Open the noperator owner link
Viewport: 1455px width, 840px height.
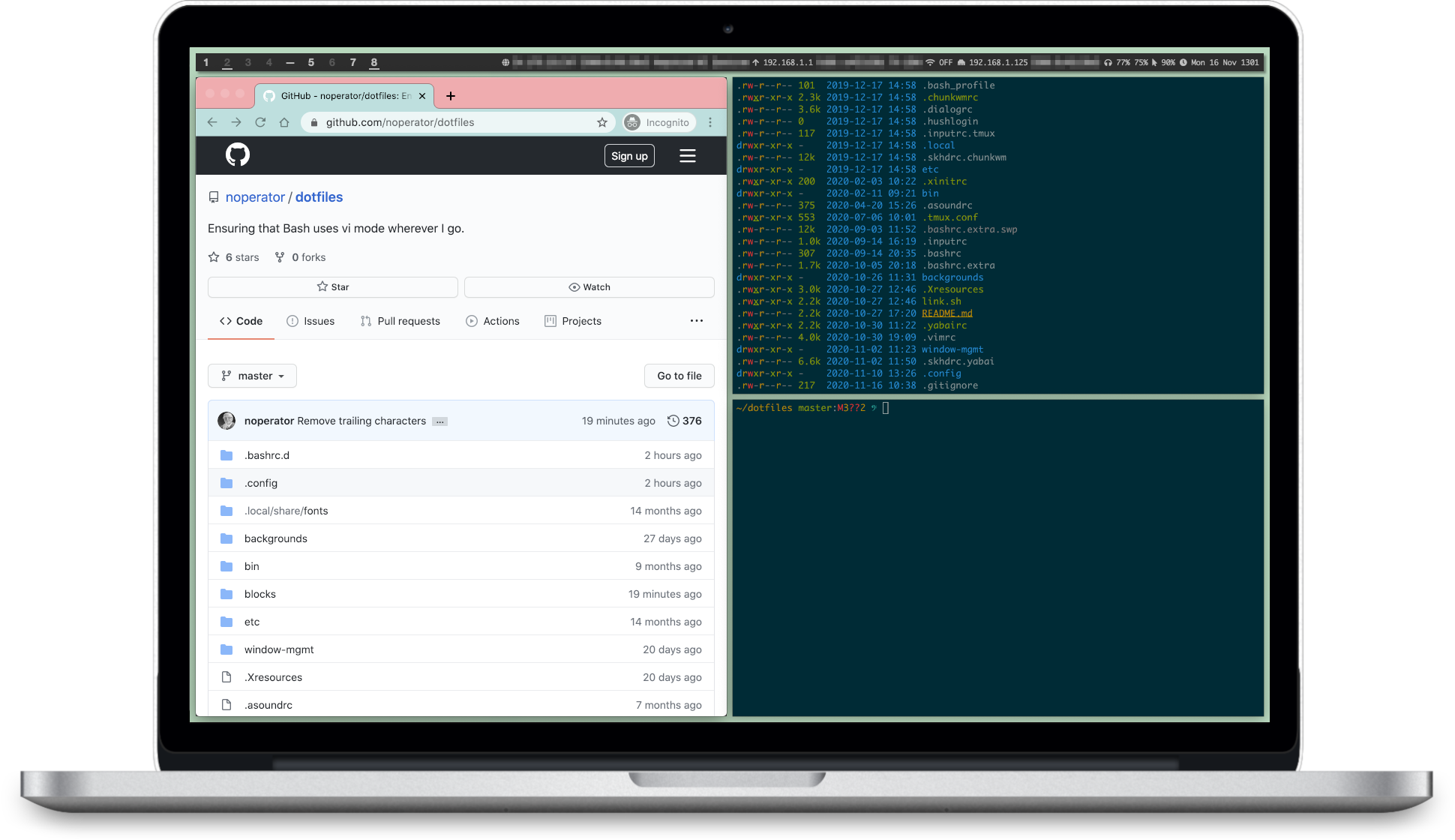pos(255,197)
